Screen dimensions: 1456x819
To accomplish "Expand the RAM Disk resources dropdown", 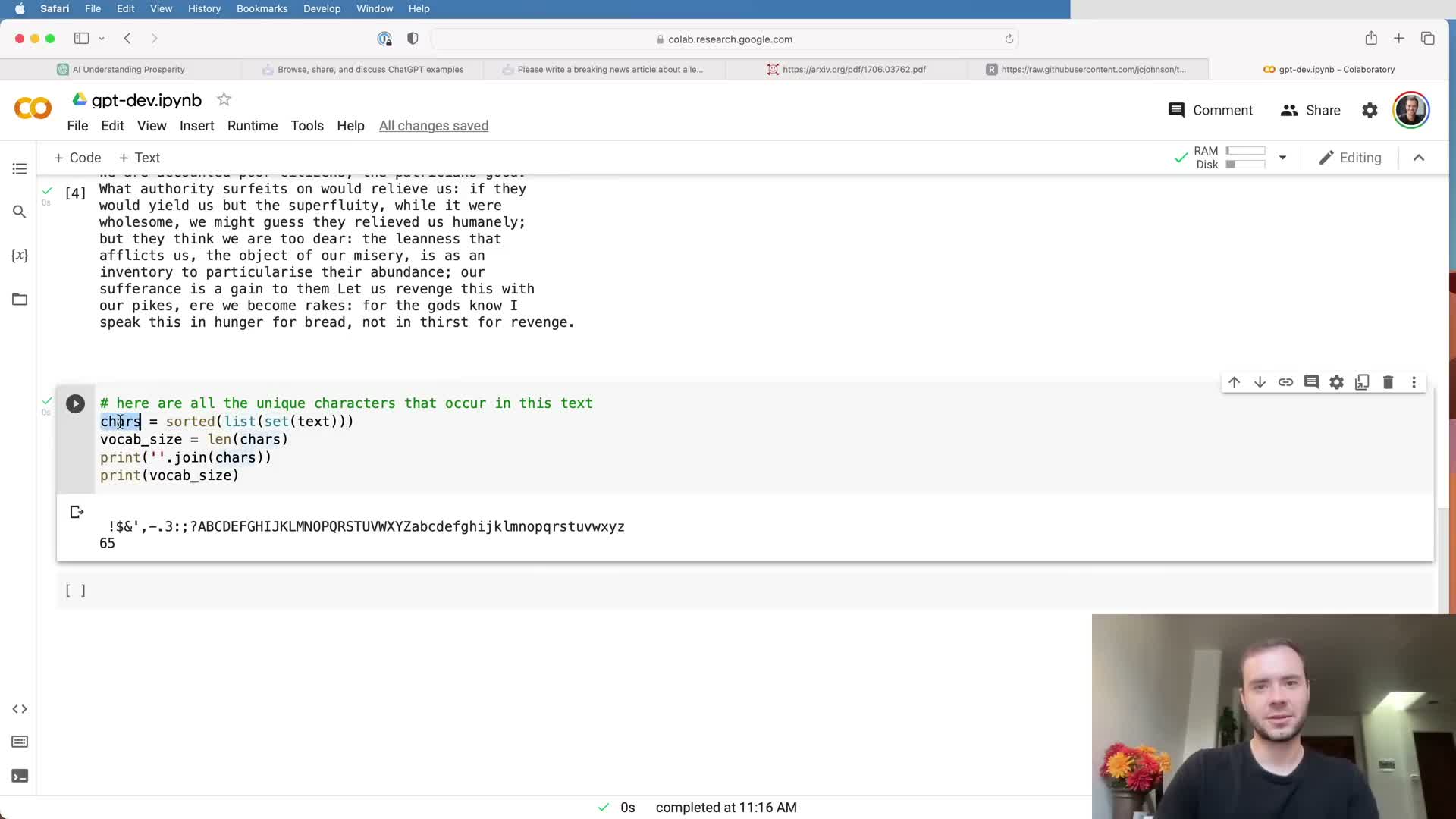I will coord(1282,158).
